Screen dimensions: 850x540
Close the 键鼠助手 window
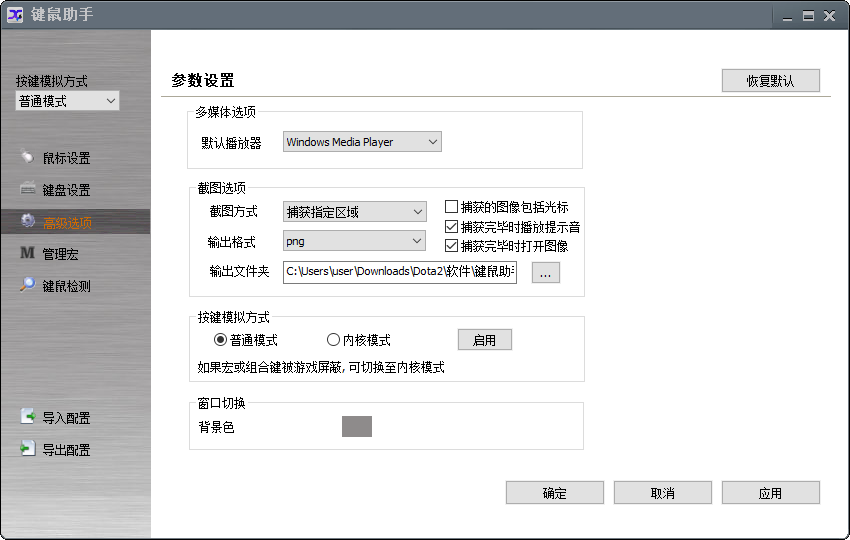point(829,16)
